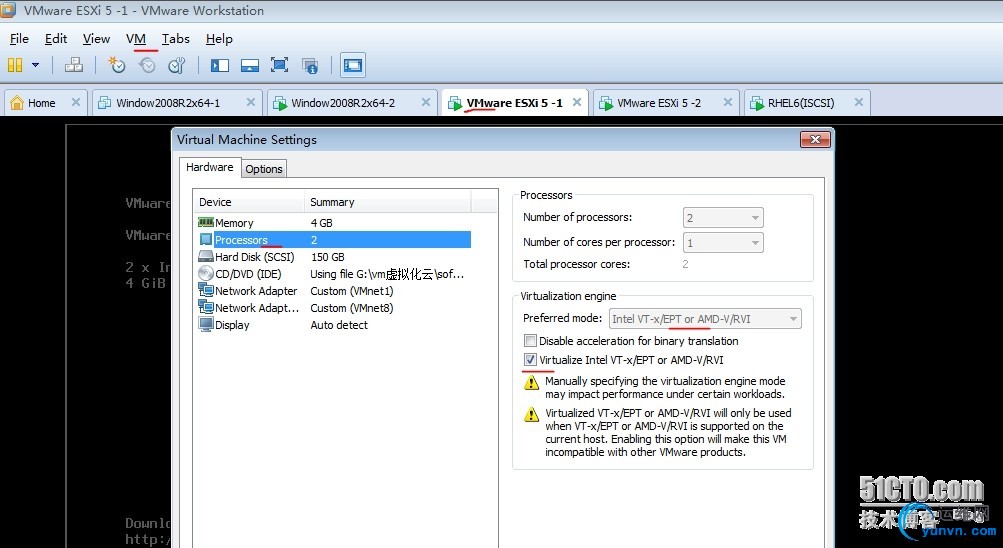Click the VMware Workstation title bar icon
This screenshot has height=548, width=1003.
coord(8,10)
